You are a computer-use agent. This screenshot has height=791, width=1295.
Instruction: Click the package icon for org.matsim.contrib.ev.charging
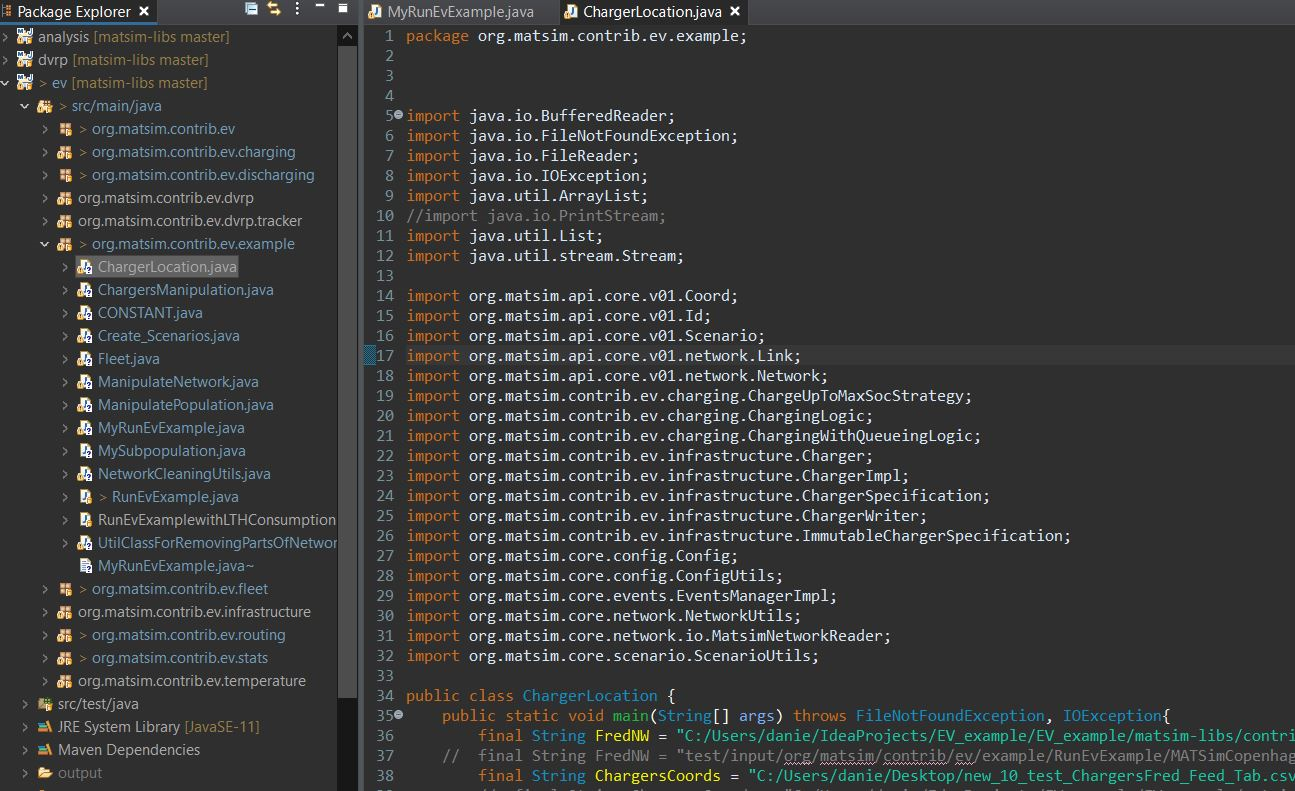point(65,152)
